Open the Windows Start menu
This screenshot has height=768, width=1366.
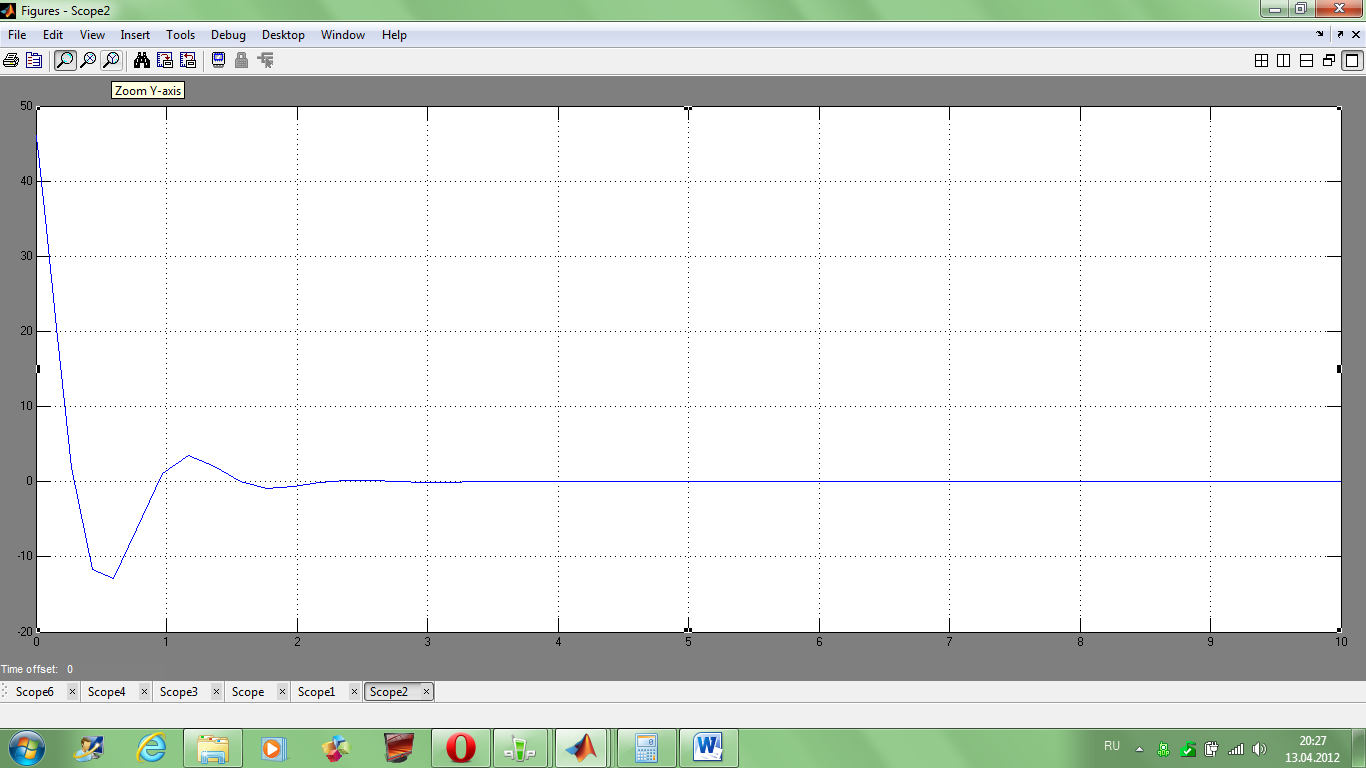click(26, 748)
